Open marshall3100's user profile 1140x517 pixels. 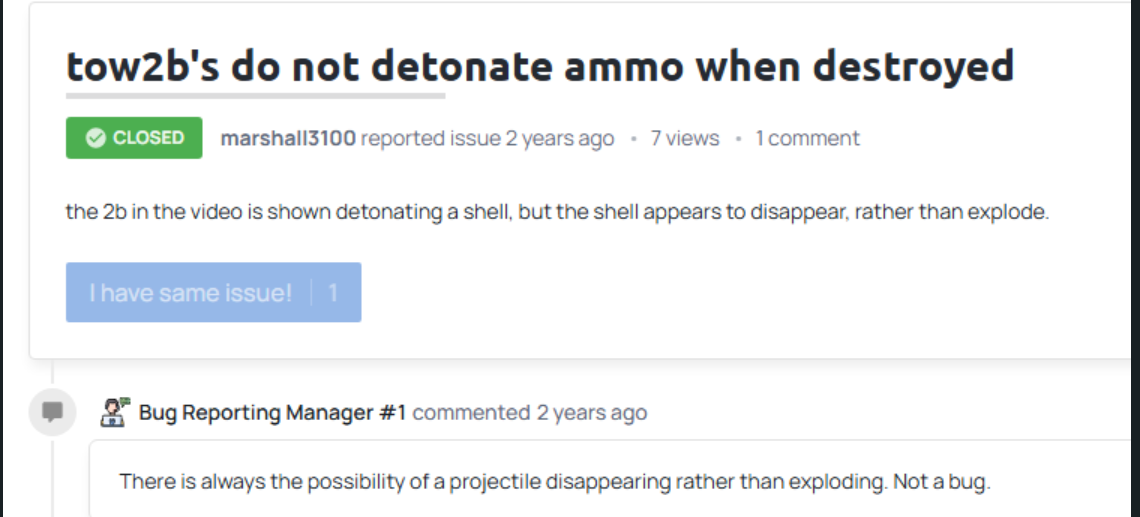[288, 138]
